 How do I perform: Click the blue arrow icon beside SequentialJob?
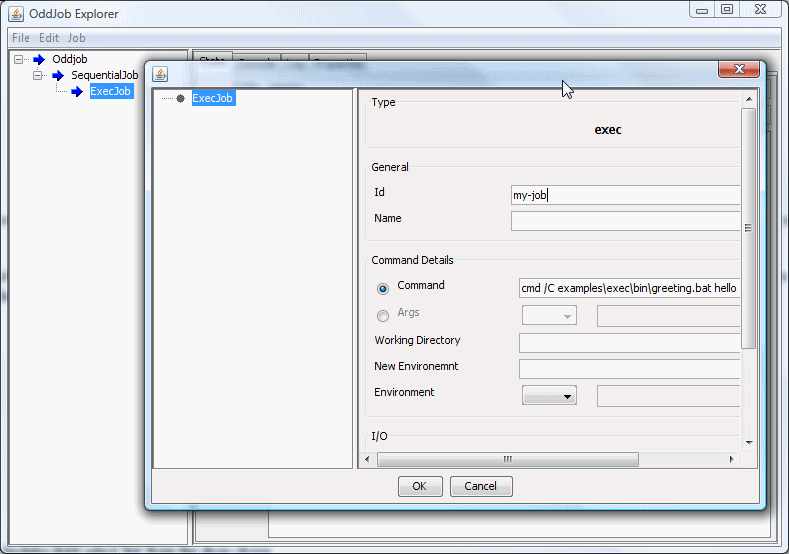pyautogui.click(x=58, y=75)
